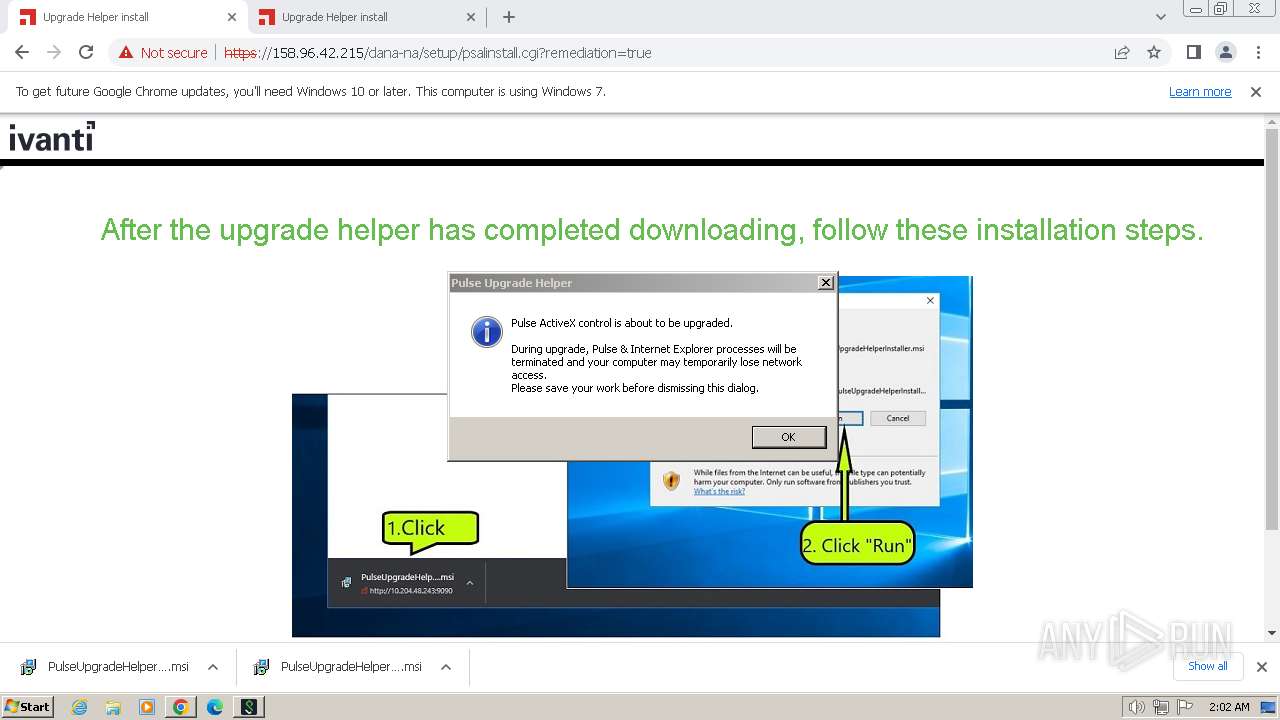Toggle the browser side panel
The width and height of the screenshot is (1280, 720).
click(1193, 52)
